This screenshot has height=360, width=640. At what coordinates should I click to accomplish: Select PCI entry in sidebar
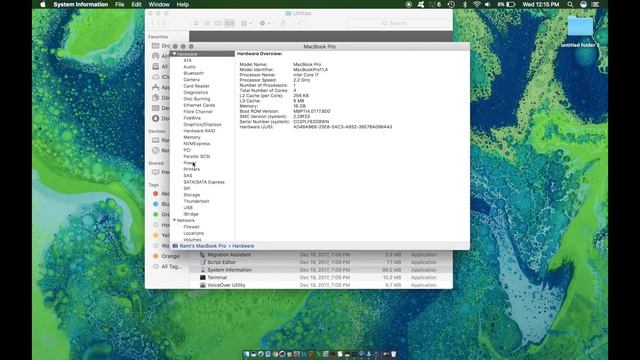click(187, 150)
